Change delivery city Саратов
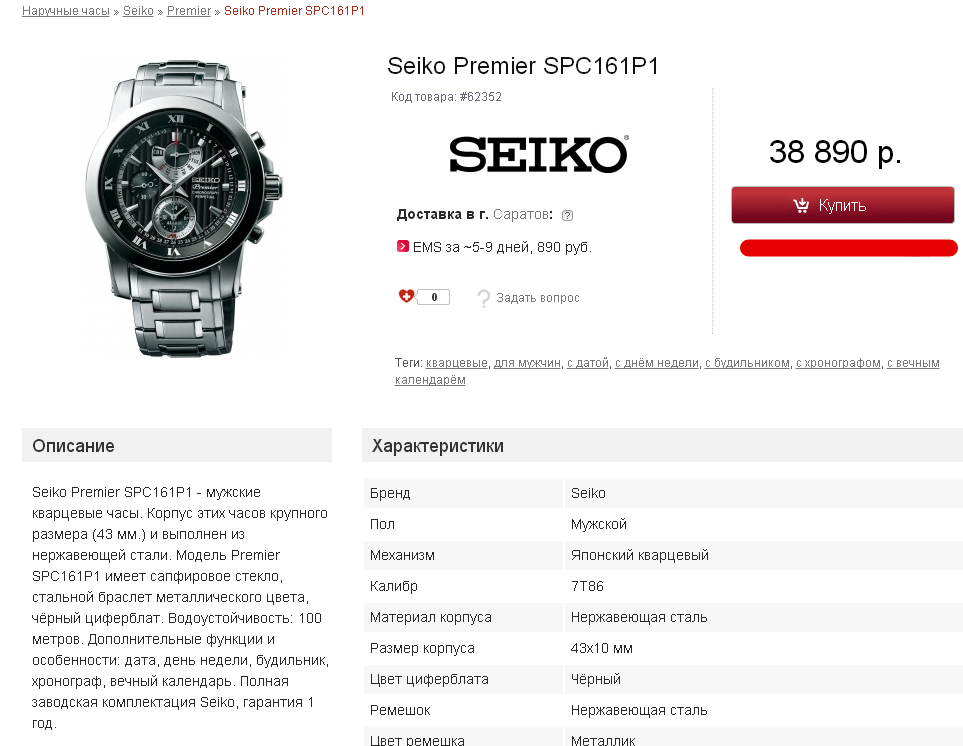The image size is (963, 746). pyautogui.click(x=520, y=215)
